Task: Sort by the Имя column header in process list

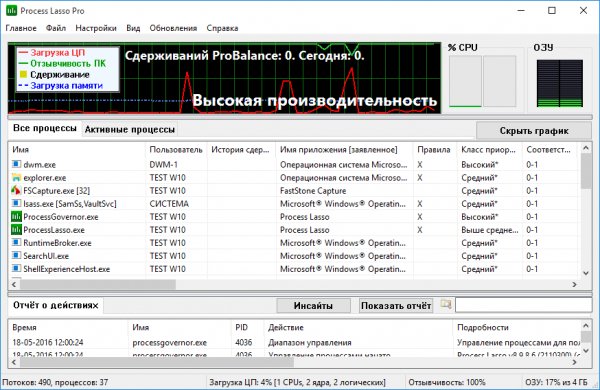Action: coord(77,150)
